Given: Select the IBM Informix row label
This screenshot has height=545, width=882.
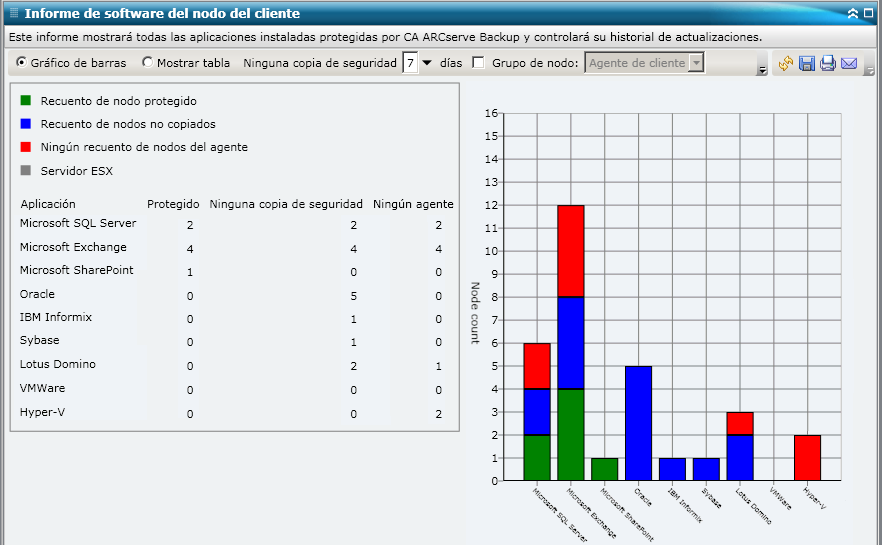Looking at the screenshot, I should pos(56,317).
